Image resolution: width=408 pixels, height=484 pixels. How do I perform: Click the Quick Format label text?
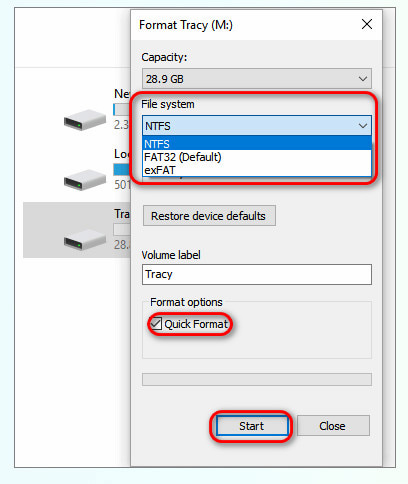196,324
